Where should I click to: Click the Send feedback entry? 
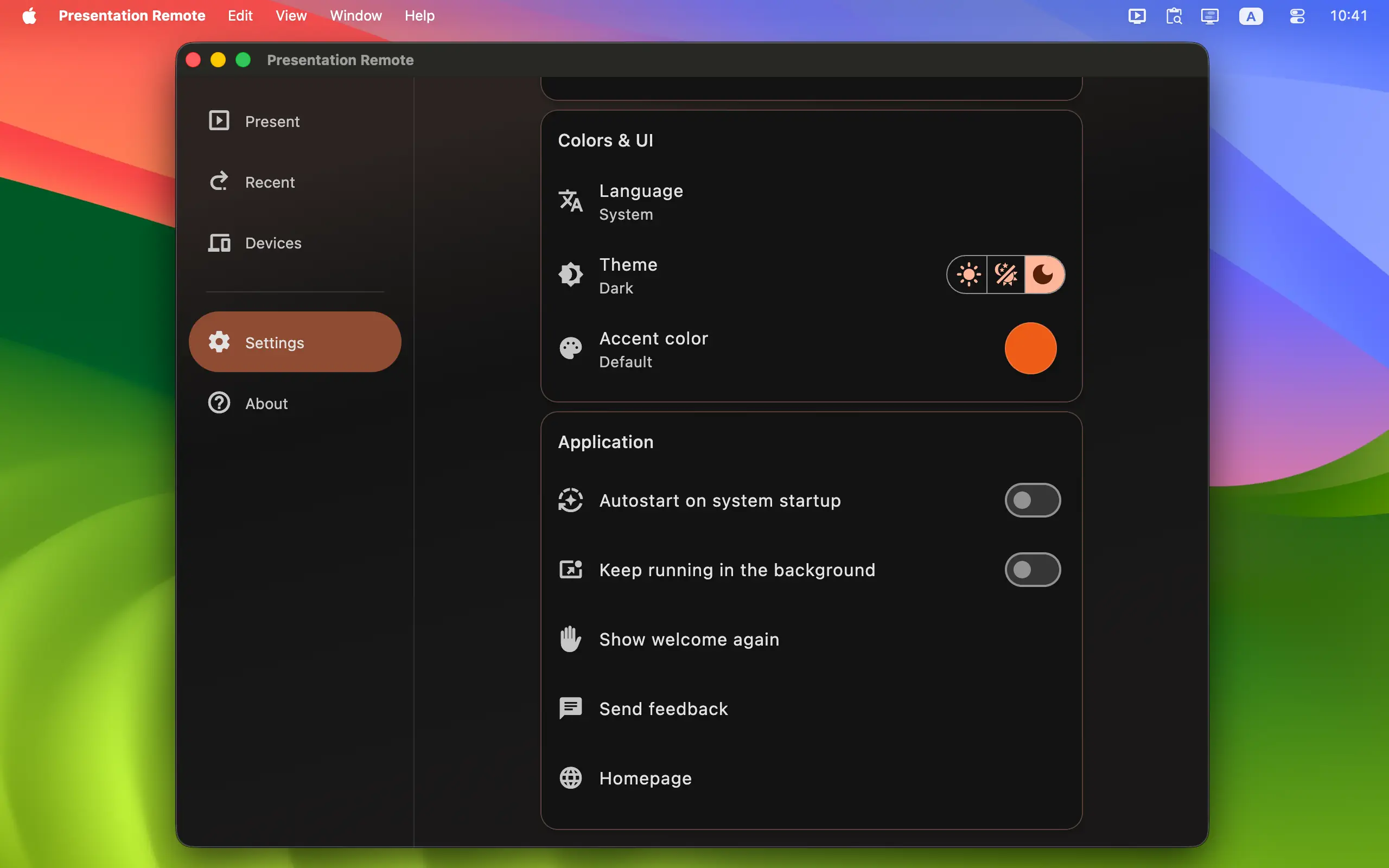pyautogui.click(x=812, y=709)
